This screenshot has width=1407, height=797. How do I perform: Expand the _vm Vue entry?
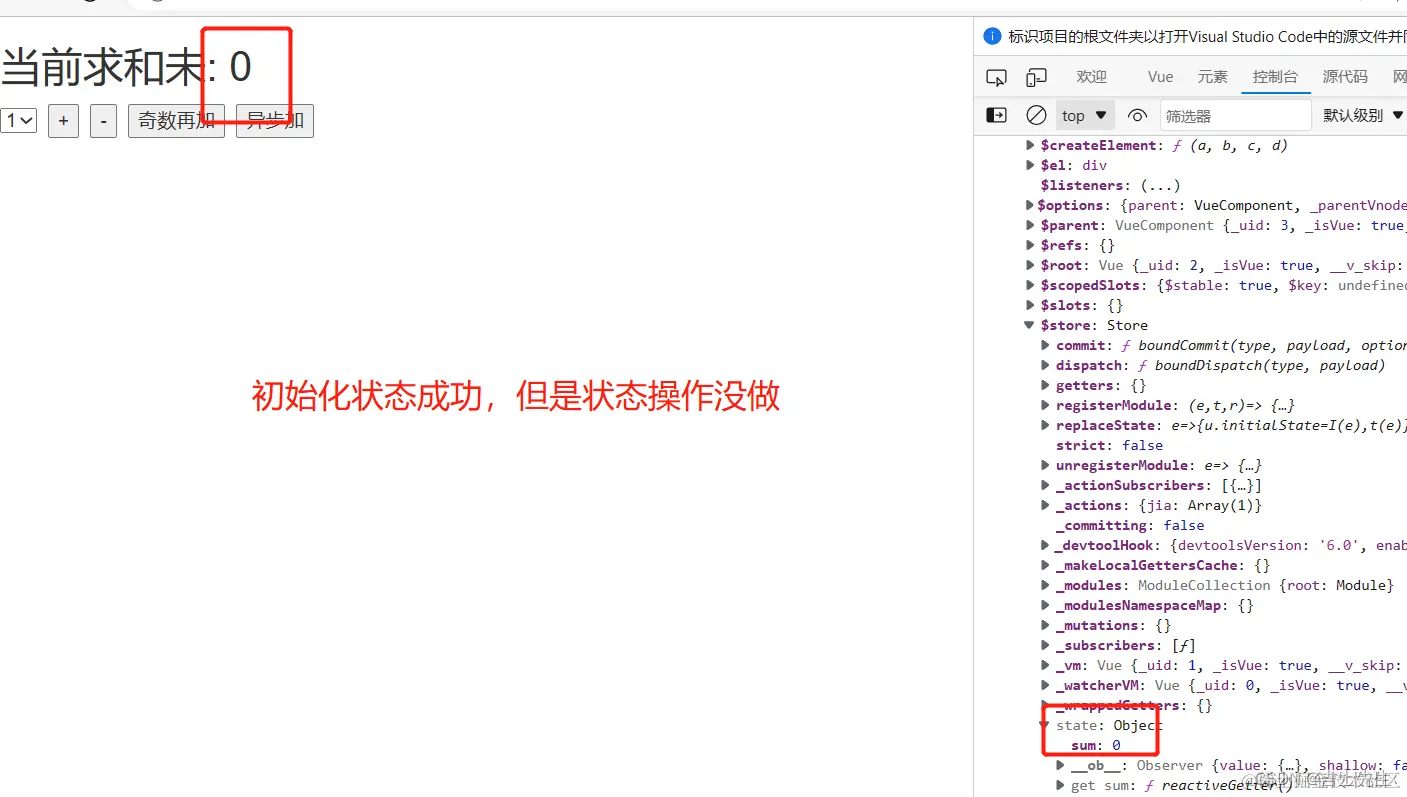pyautogui.click(x=1046, y=665)
